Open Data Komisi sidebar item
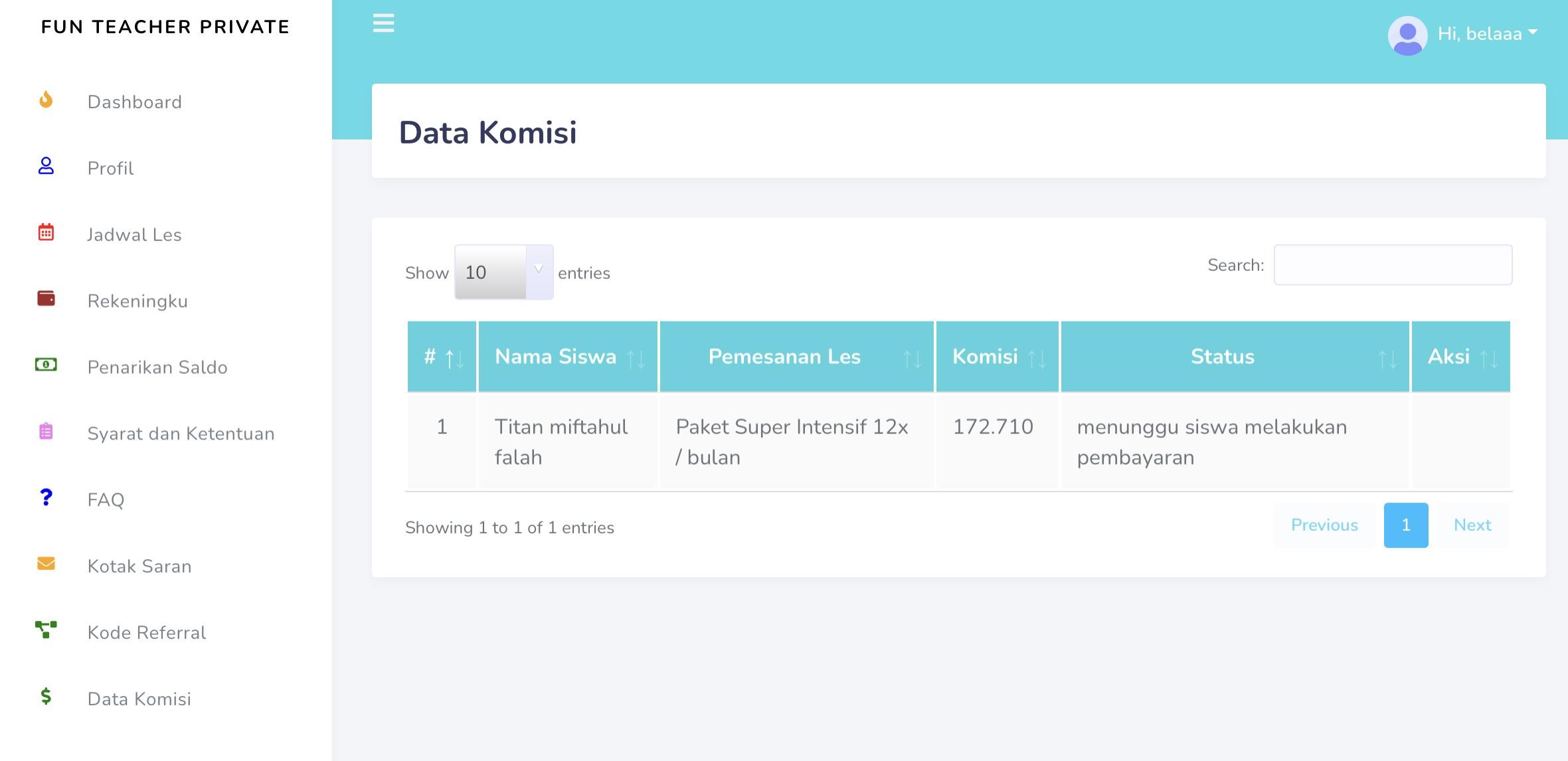Screen dimensions: 1568x761 [139, 699]
